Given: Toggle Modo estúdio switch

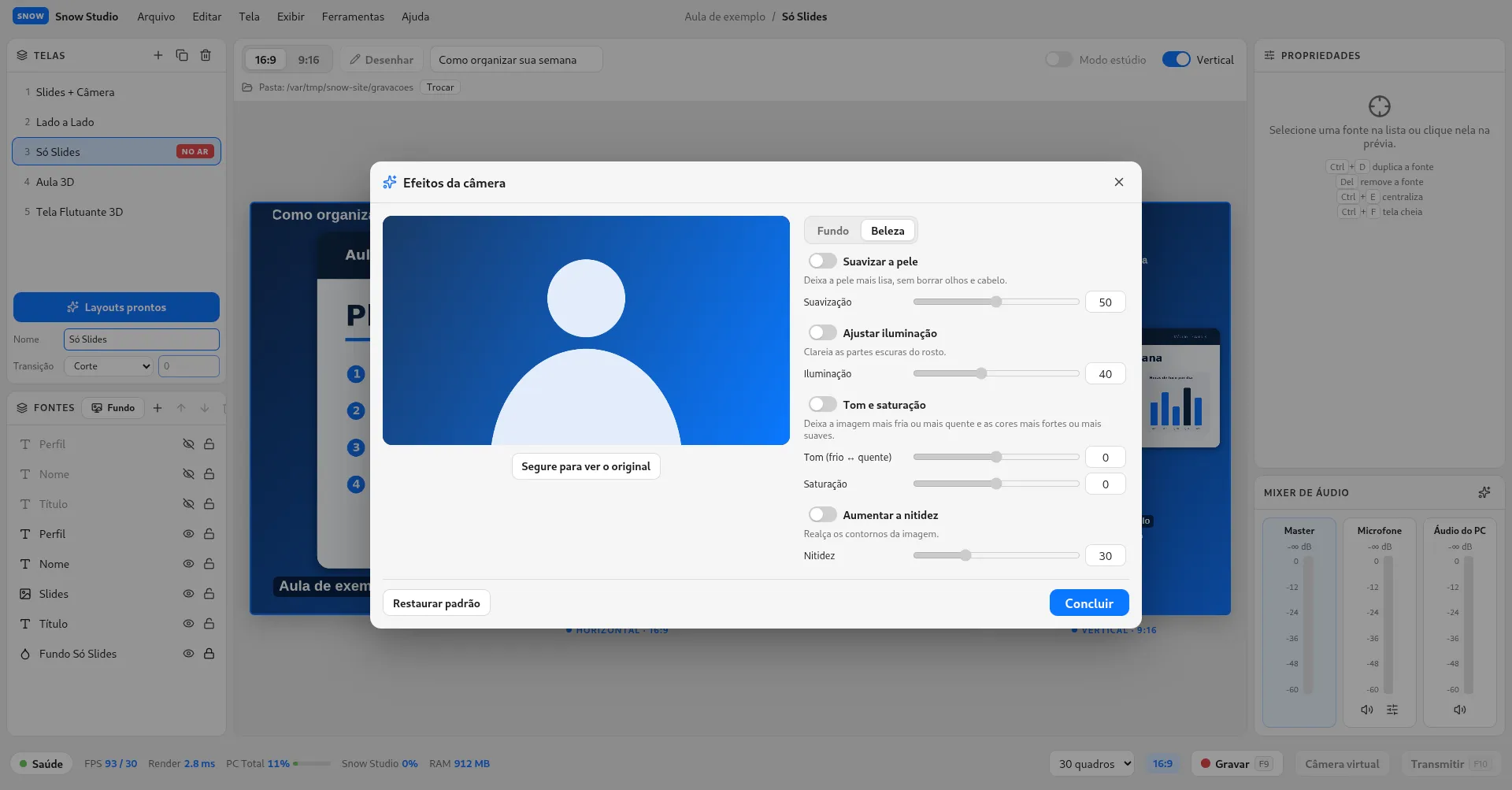Looking at the screenshot, I should coord(1058,60).
